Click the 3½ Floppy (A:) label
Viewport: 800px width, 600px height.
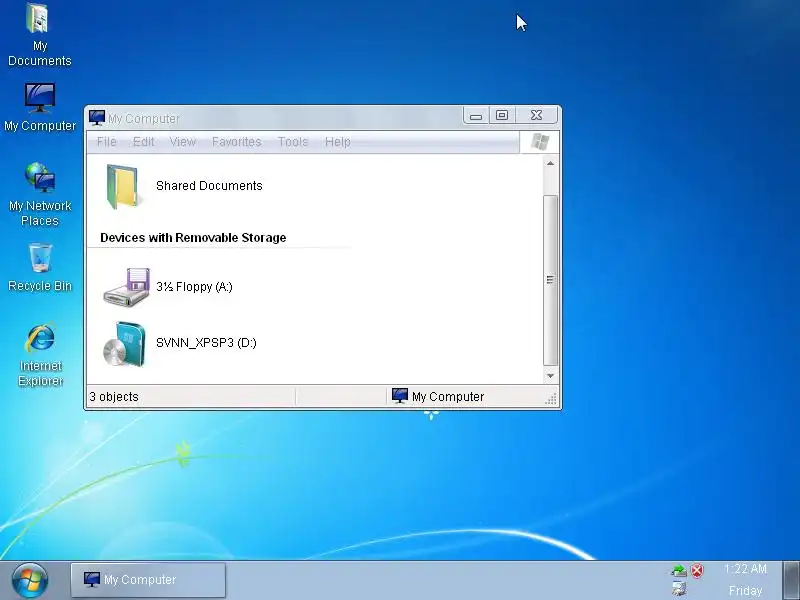[x=194, y=287]
